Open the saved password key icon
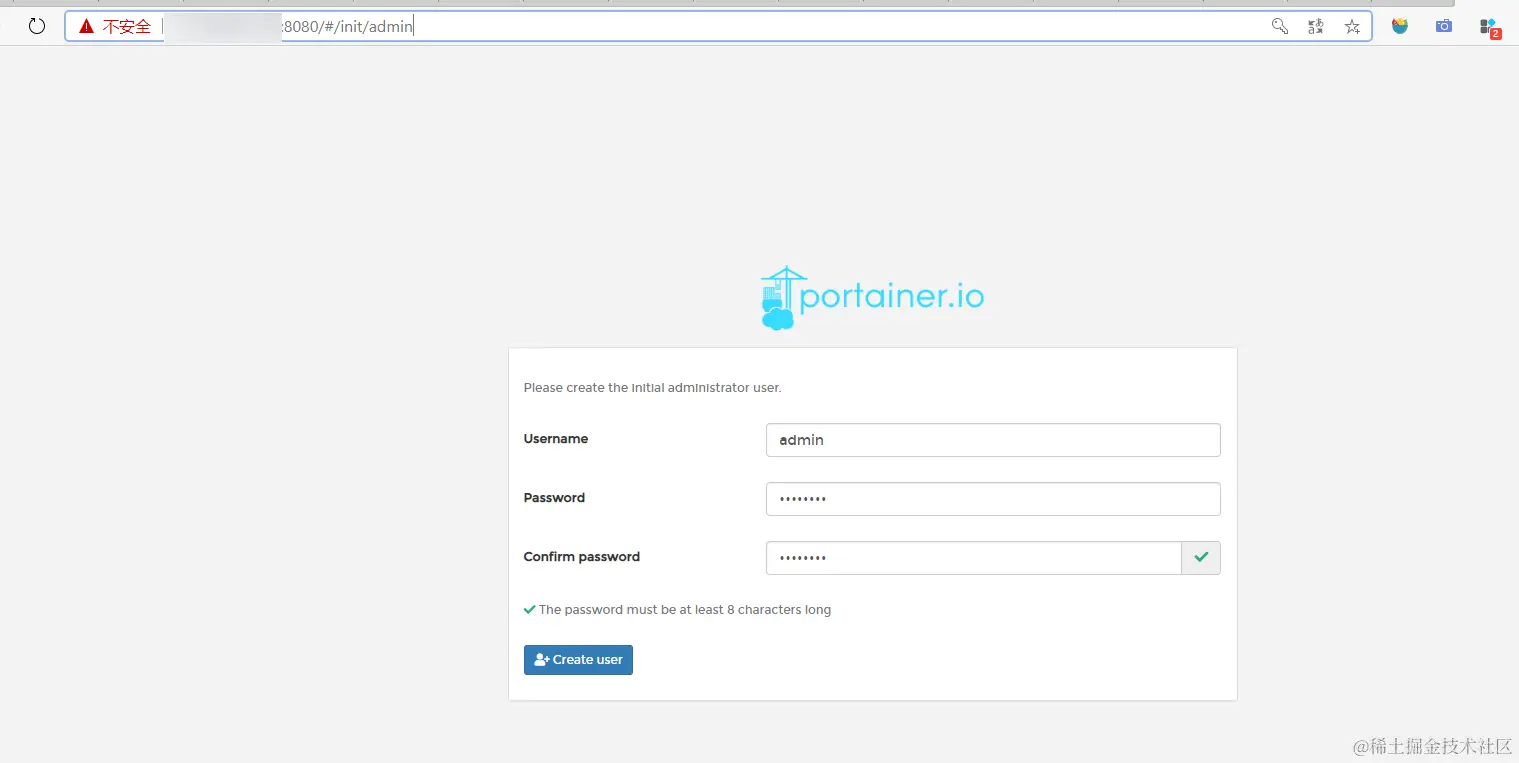 click(x=1279, y=27)
